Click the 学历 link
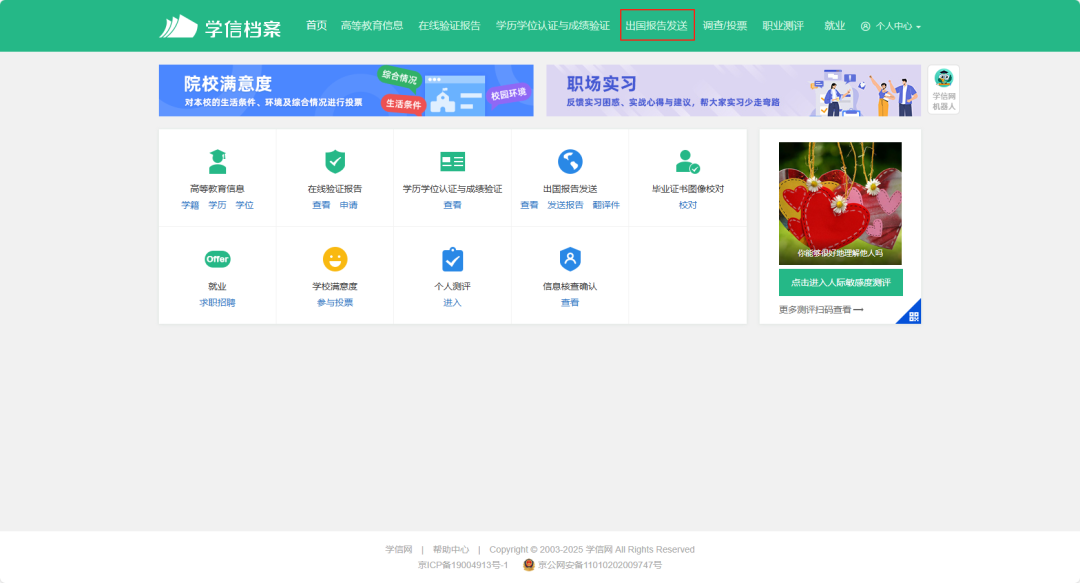Image resolution: width=1080 pixels, height=583 pixels. coord(218,205)
